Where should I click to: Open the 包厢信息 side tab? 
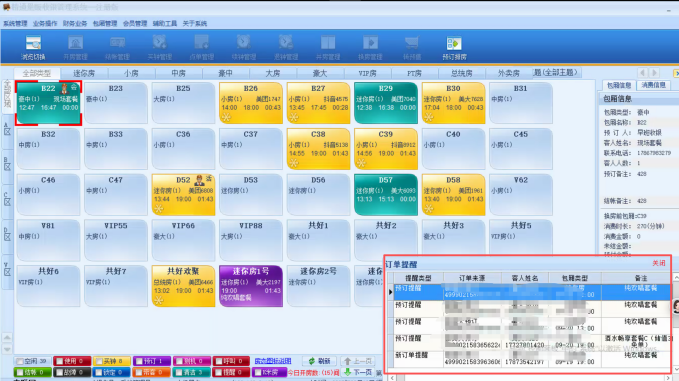(x=619, y=85)
